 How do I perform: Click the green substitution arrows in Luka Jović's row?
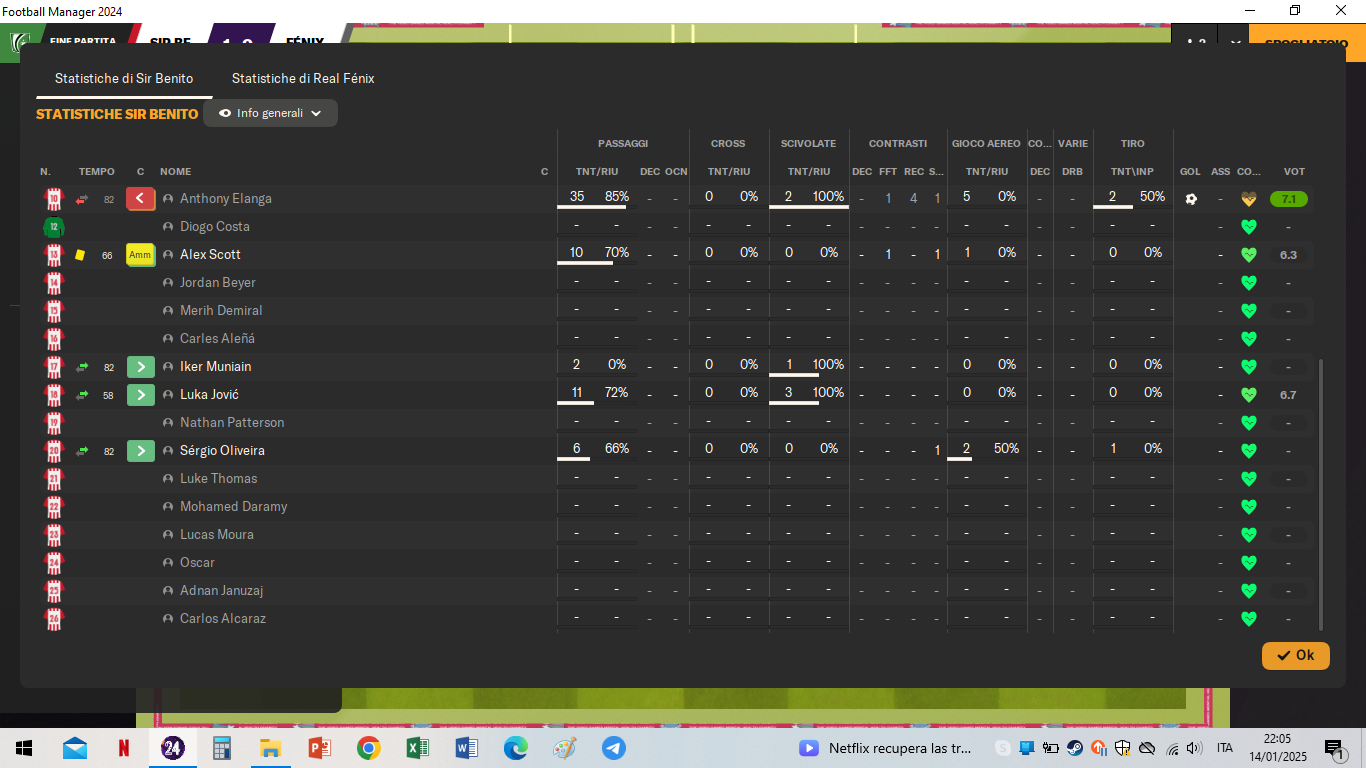(x=82, y=395)
